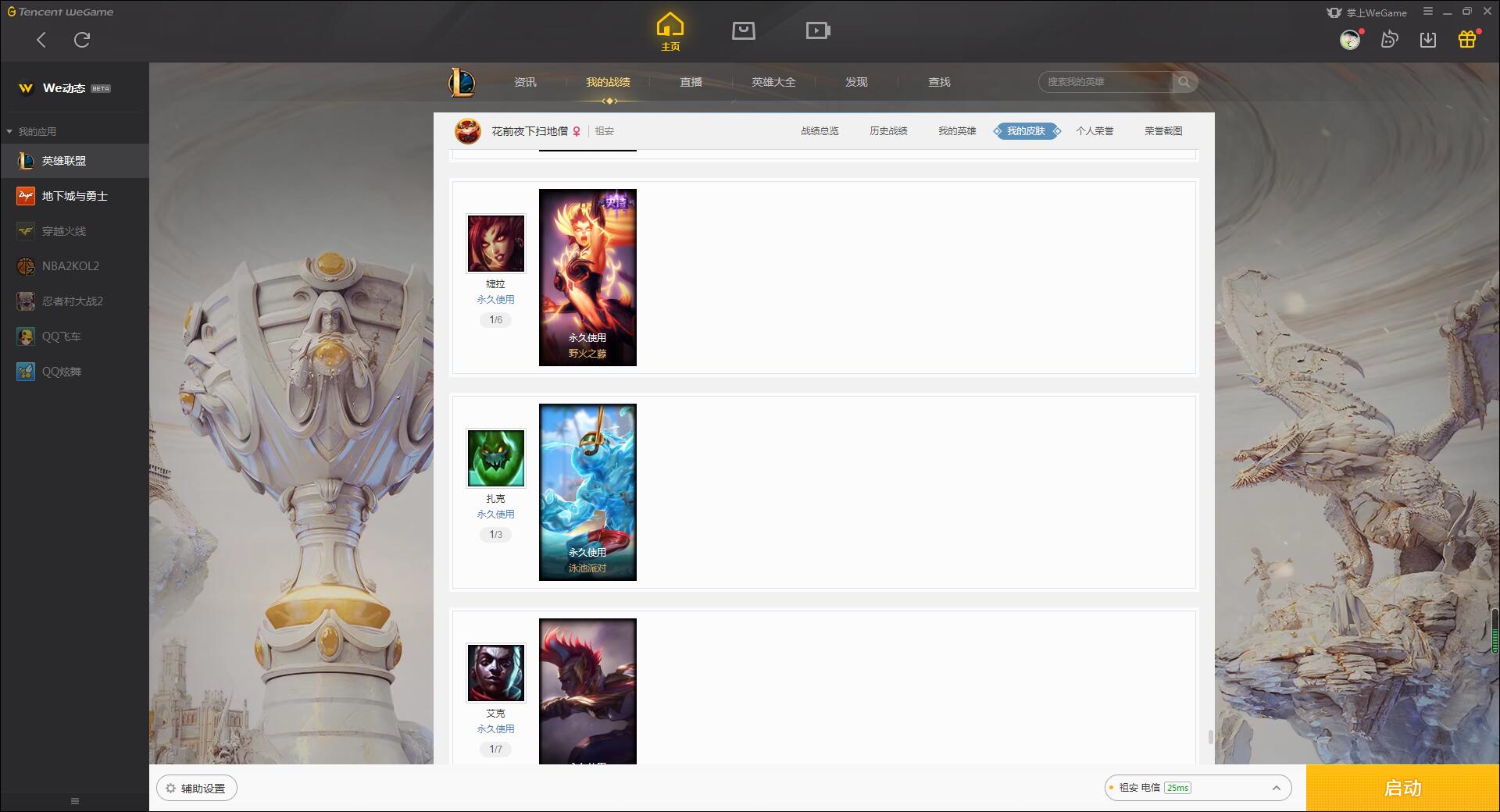Switch to 荣誉截图 sub-tab
The width and height of the screenshot is (1500, 812).
pyautogui.click(x=1163, y=131)
